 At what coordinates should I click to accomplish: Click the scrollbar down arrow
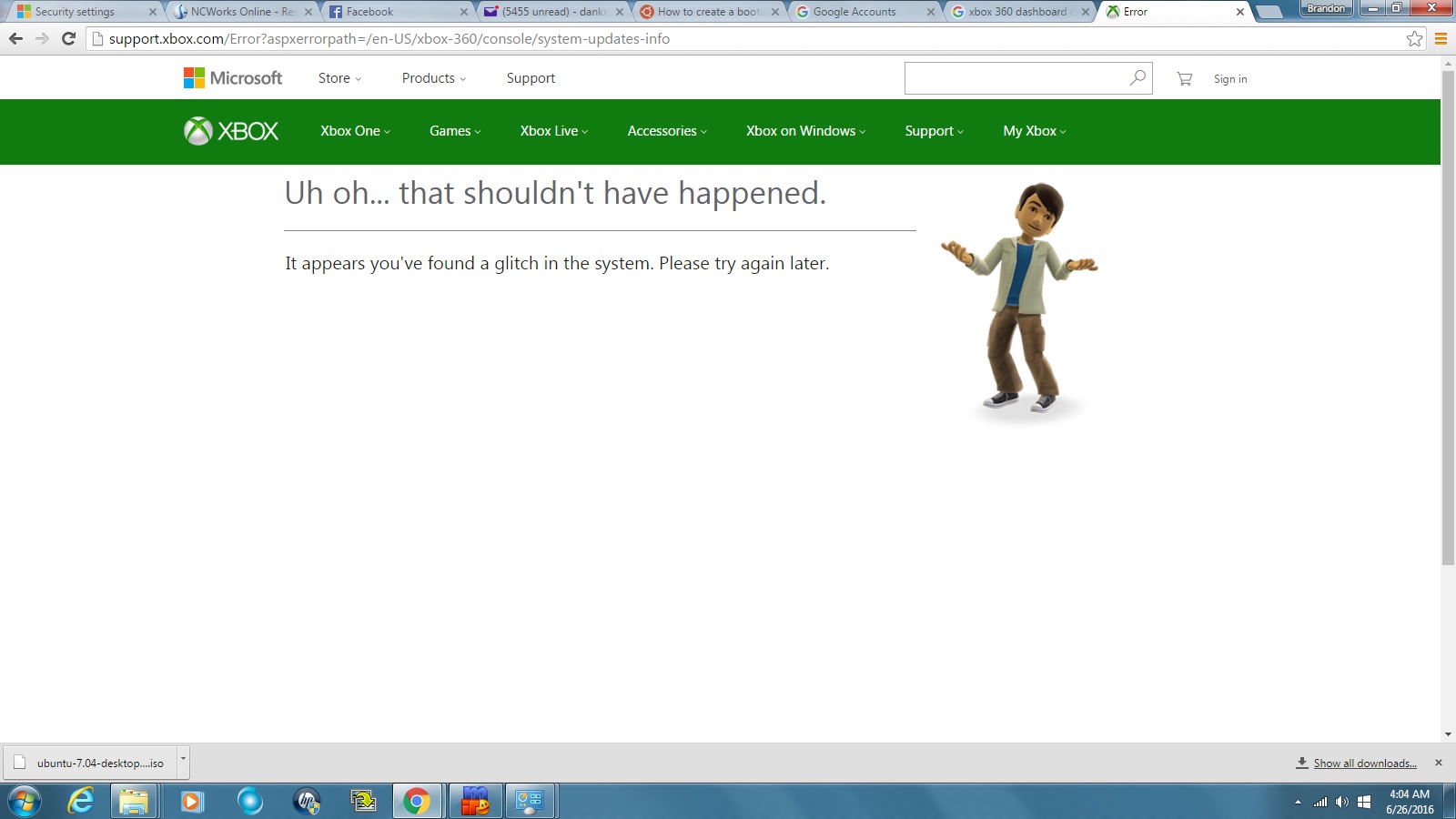coord(1448,734)
